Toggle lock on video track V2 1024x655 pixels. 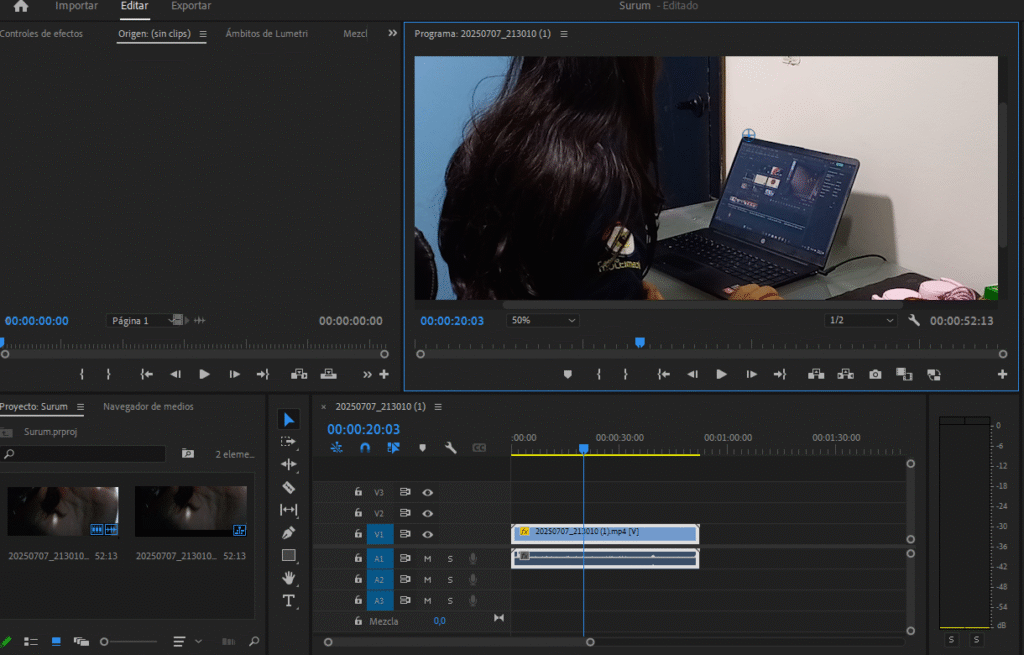357,513
